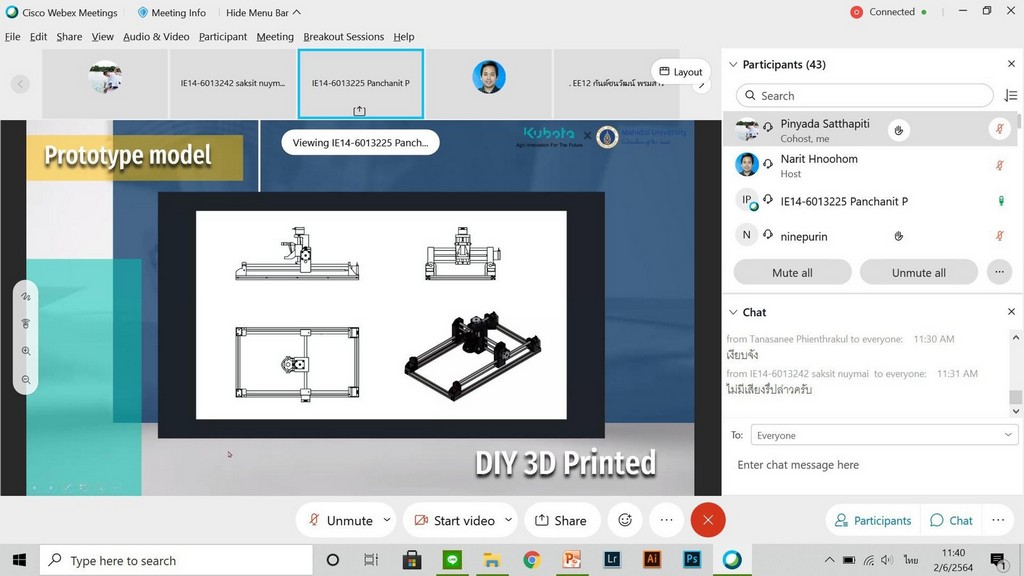
Task: Click the participant Search field
Action: pyautogui.click(x=865, y=96)
